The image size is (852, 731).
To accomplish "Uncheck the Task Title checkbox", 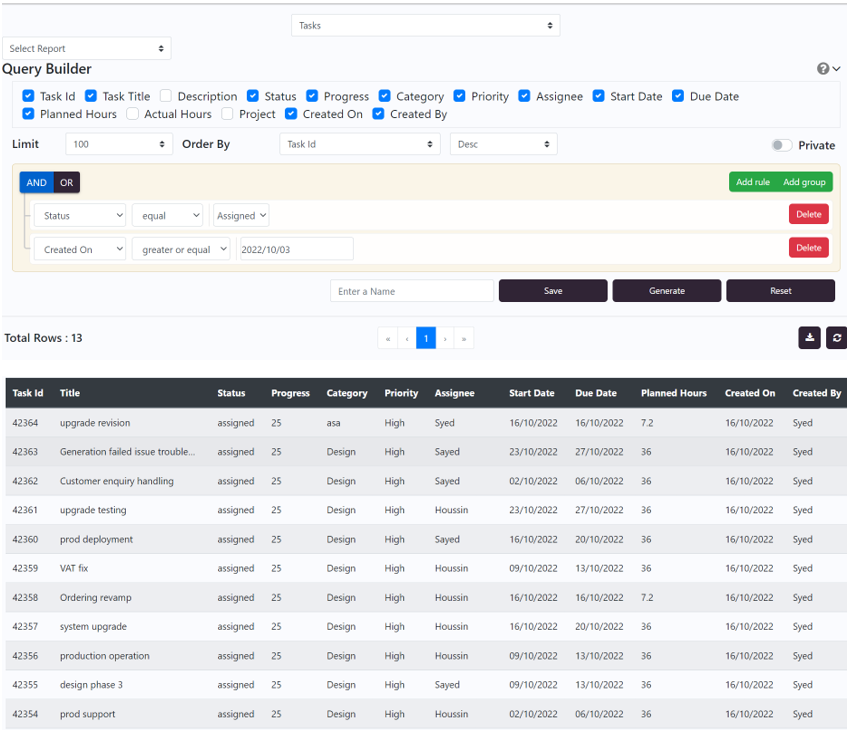I will [x=91, y=96].
